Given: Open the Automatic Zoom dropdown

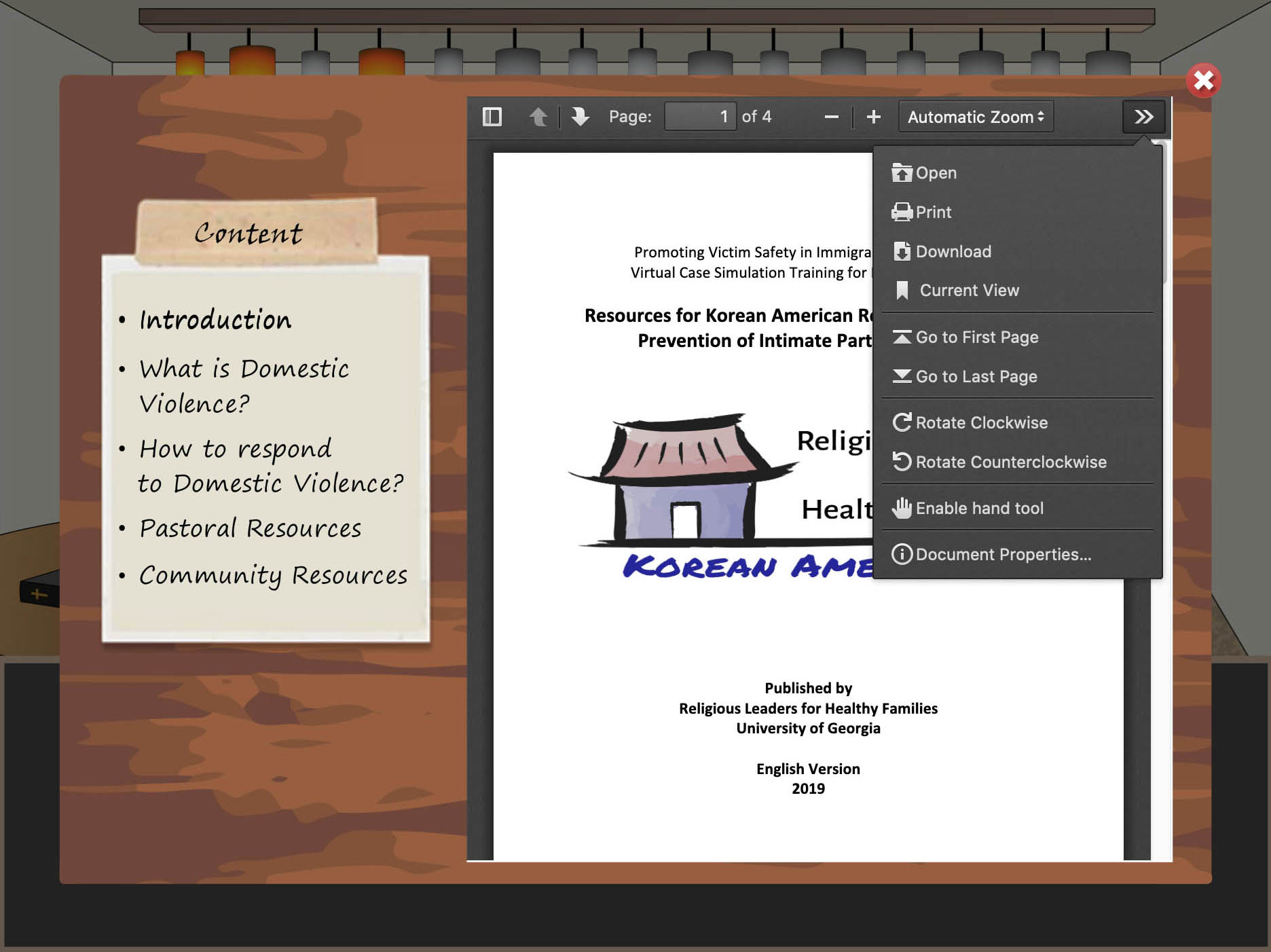Looking at the screenshot, I should 975,117.
